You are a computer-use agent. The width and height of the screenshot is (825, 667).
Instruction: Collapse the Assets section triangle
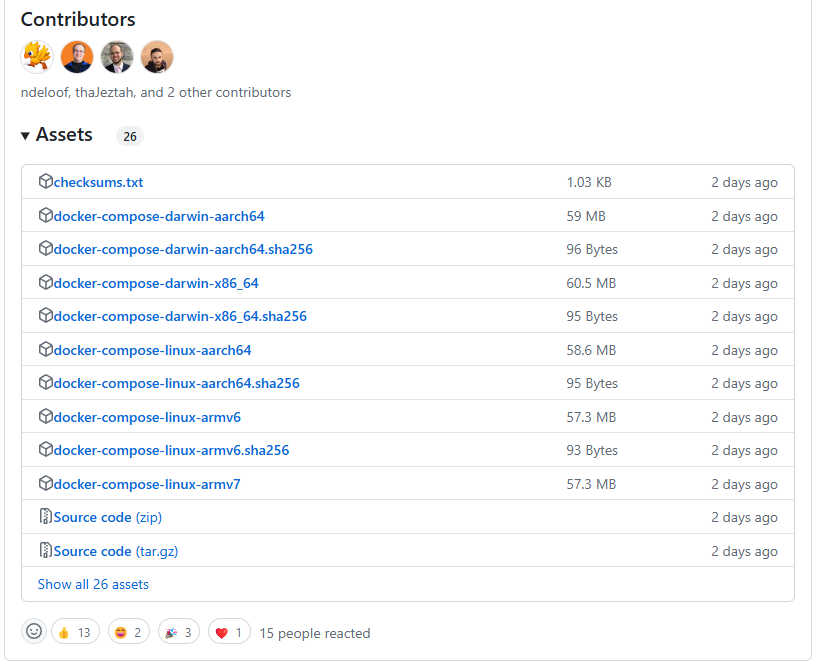click(x=25, y=136)
